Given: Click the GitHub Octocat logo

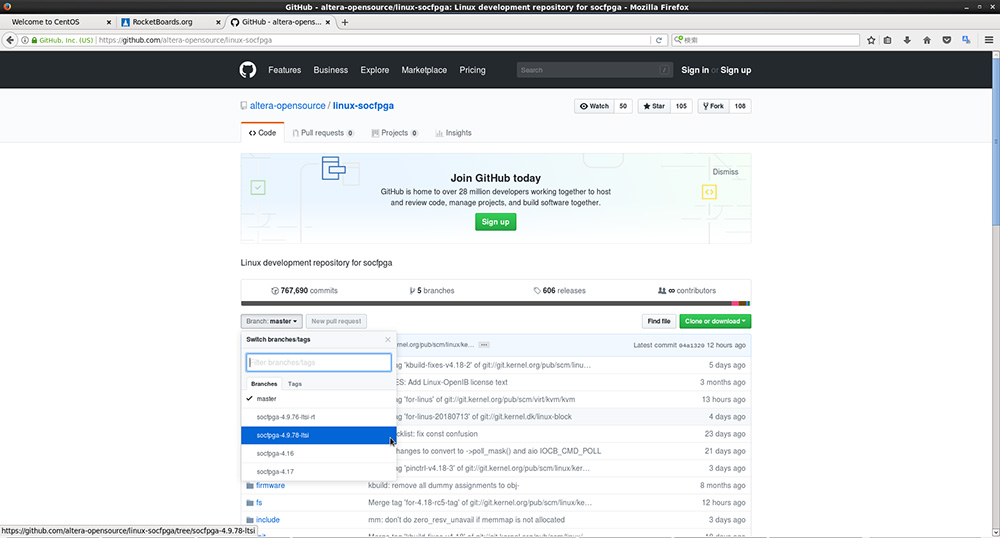Looking at the screenshot, I should (247, 69).
